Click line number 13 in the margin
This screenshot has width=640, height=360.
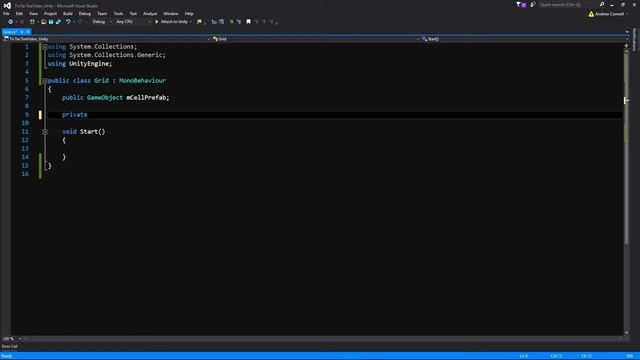pyautogui.click(x=25, y=149)
